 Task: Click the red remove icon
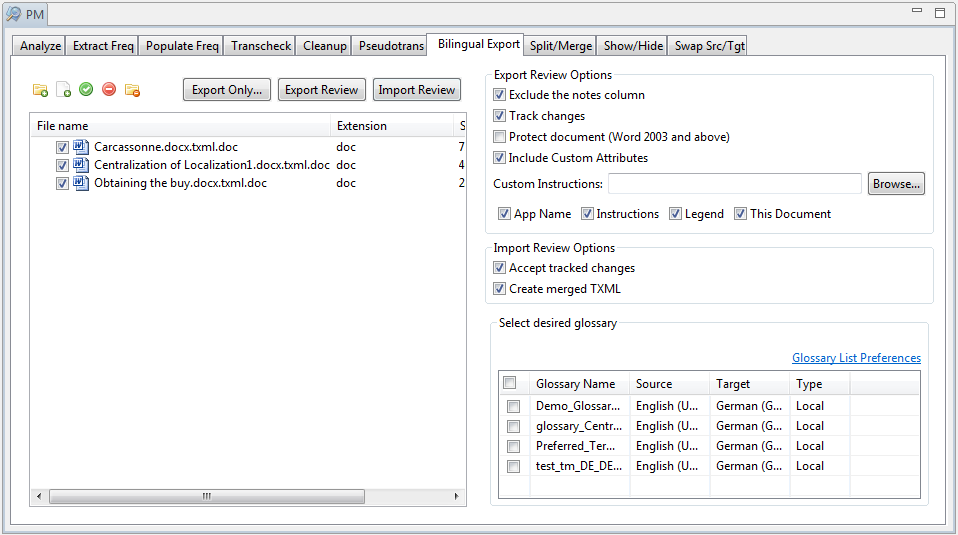point(109,90)
